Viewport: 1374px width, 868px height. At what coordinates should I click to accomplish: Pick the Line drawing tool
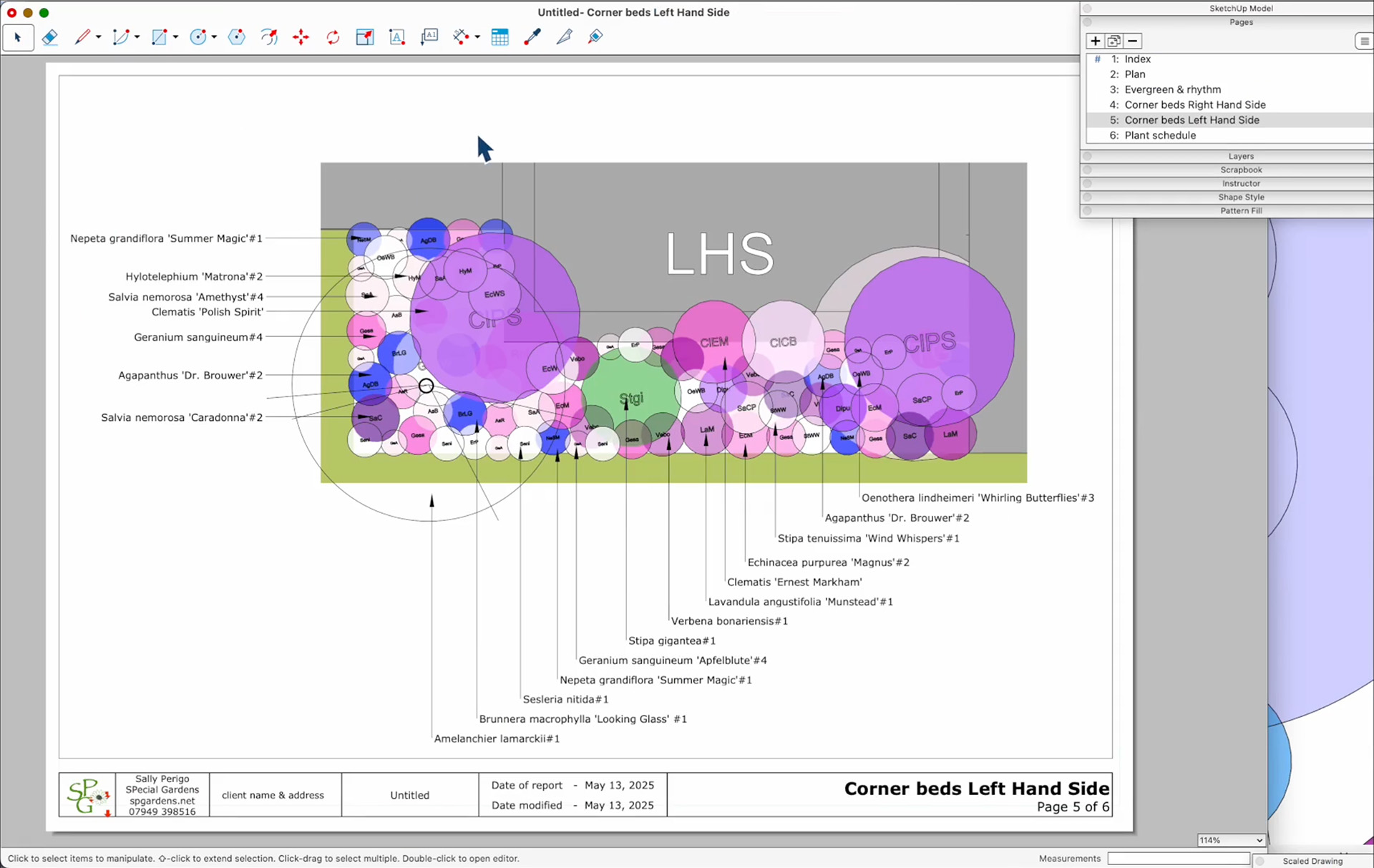point(81,37)
